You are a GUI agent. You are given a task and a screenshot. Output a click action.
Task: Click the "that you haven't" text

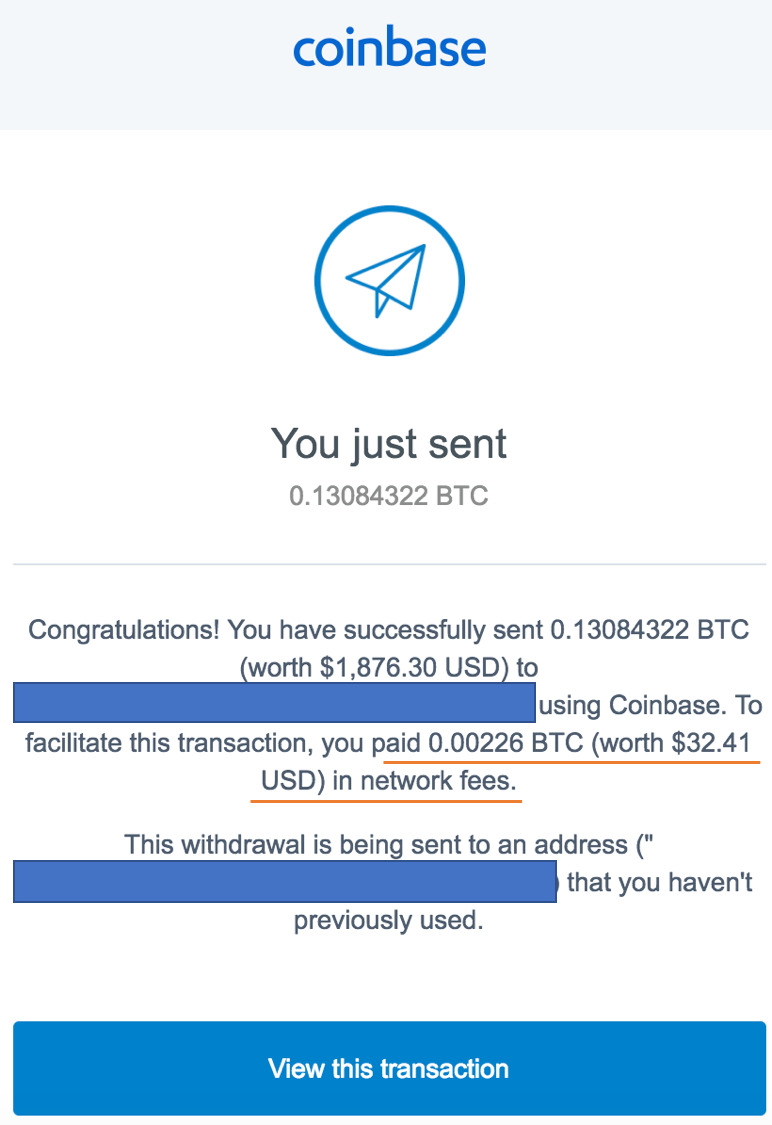pyautogui.click(x=660, y=883)
